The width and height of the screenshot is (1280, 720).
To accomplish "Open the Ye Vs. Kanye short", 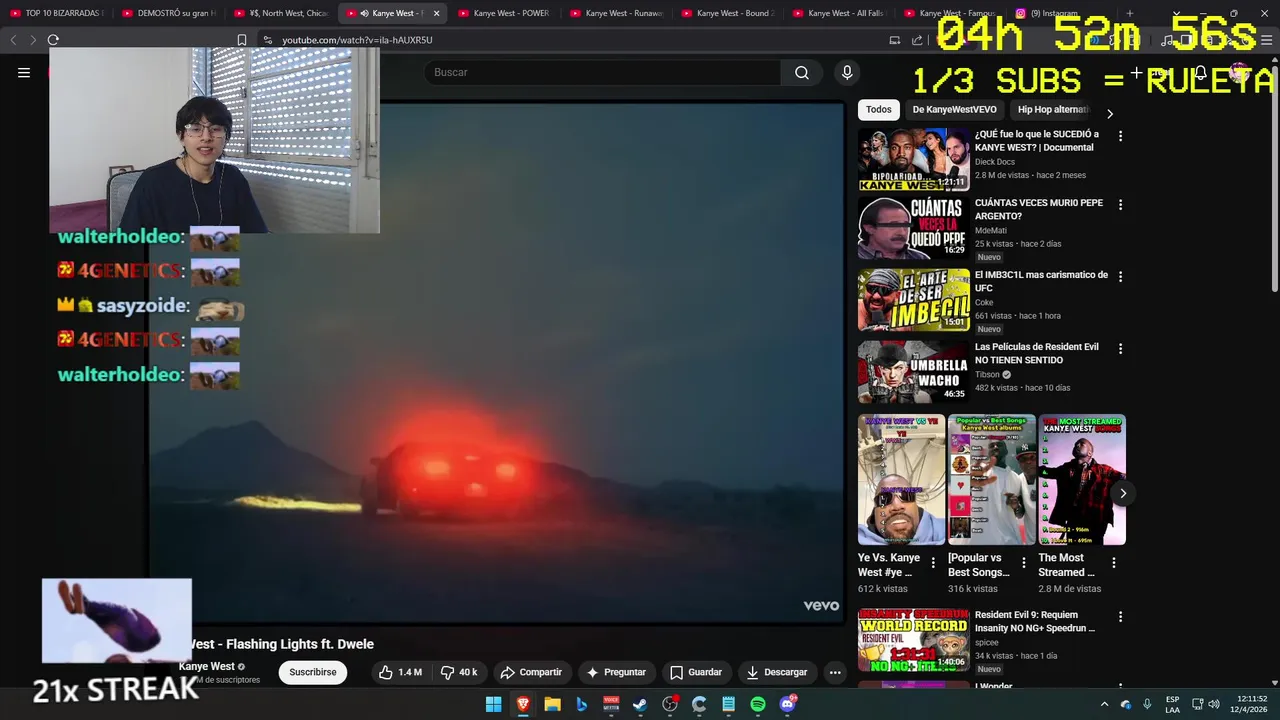I will [901, 480].
